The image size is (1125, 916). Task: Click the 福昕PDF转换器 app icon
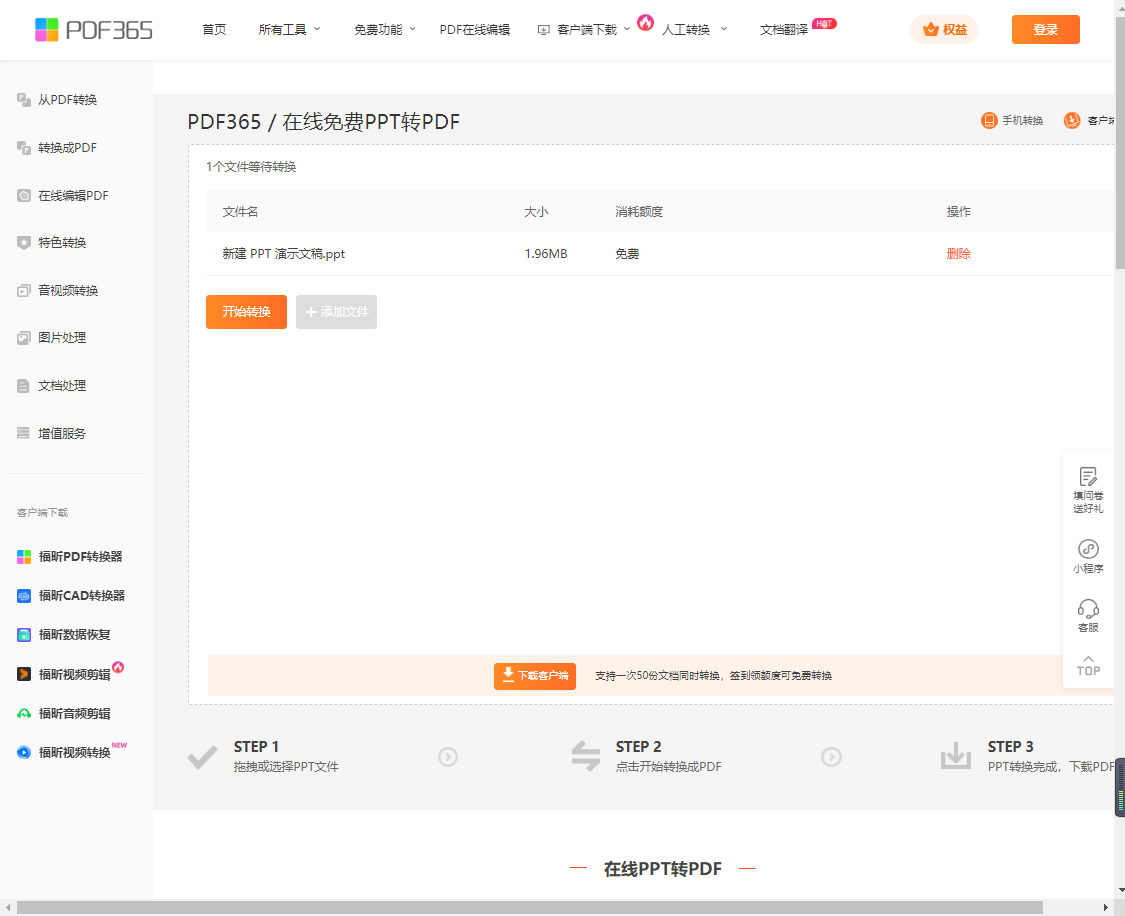tap(24, 557)
